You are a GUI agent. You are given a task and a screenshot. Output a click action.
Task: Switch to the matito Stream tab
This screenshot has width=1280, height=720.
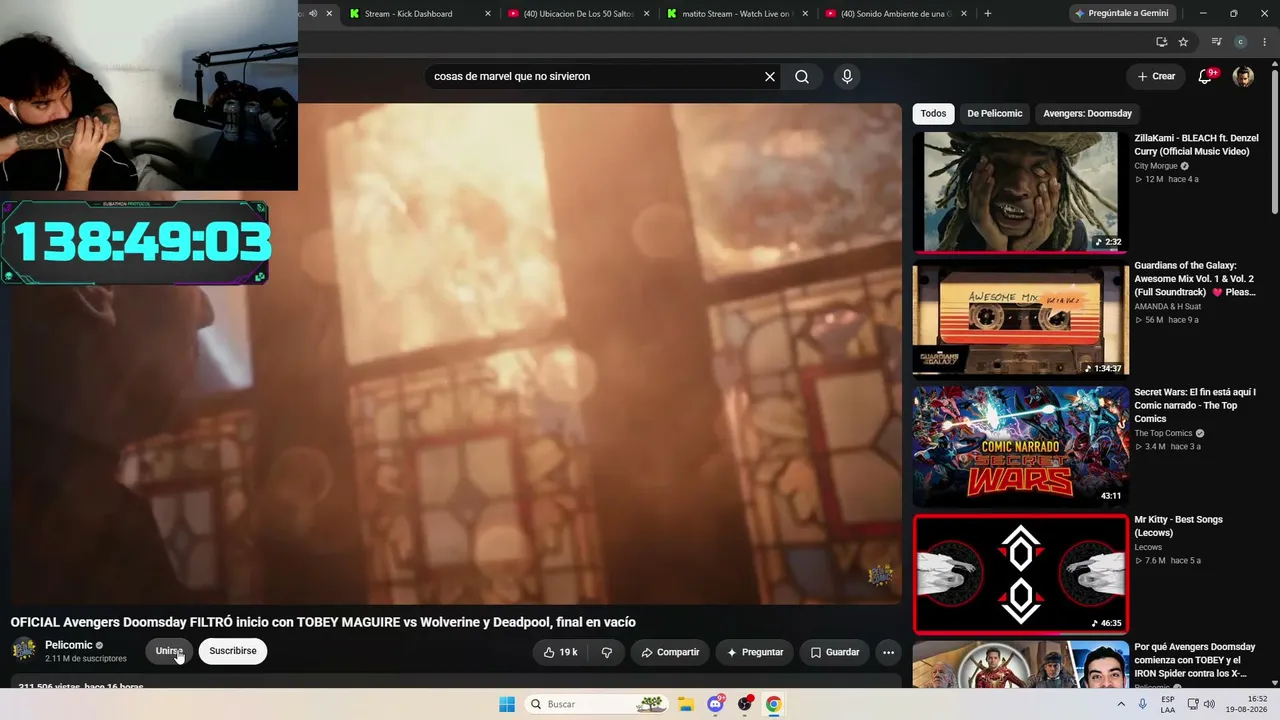(x=737, y=14)
